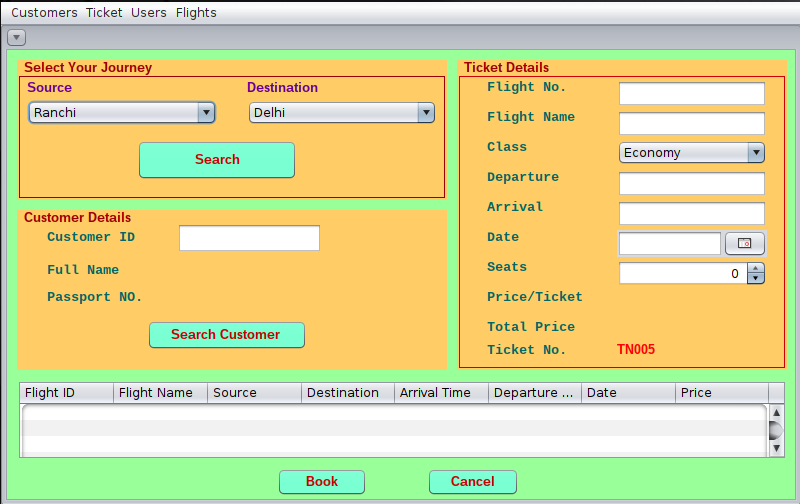Open the internal frame menu arrow icon
The image size is (800, 504).
tap(16, 37)
